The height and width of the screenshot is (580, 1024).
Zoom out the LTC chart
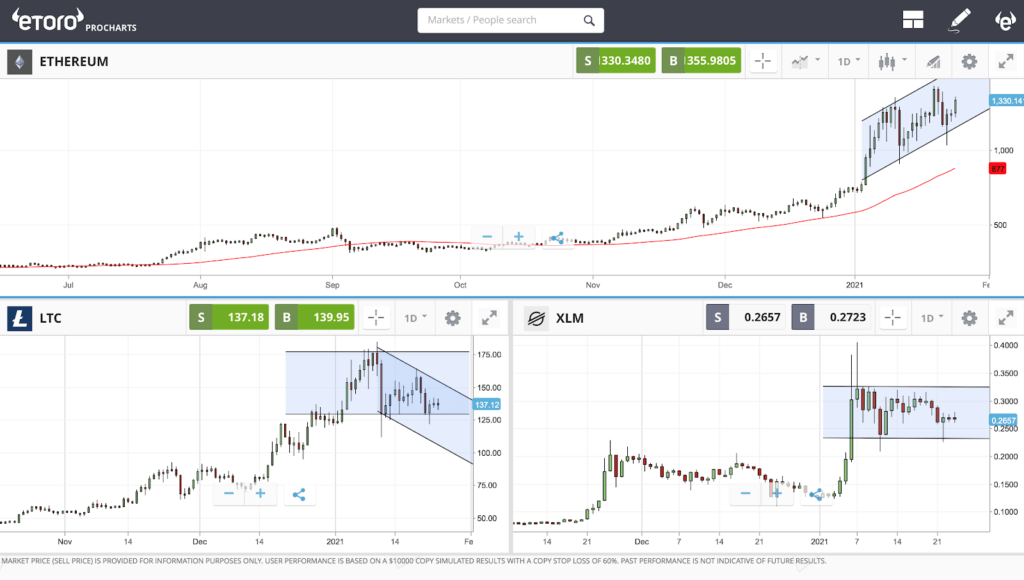(229, 493)
